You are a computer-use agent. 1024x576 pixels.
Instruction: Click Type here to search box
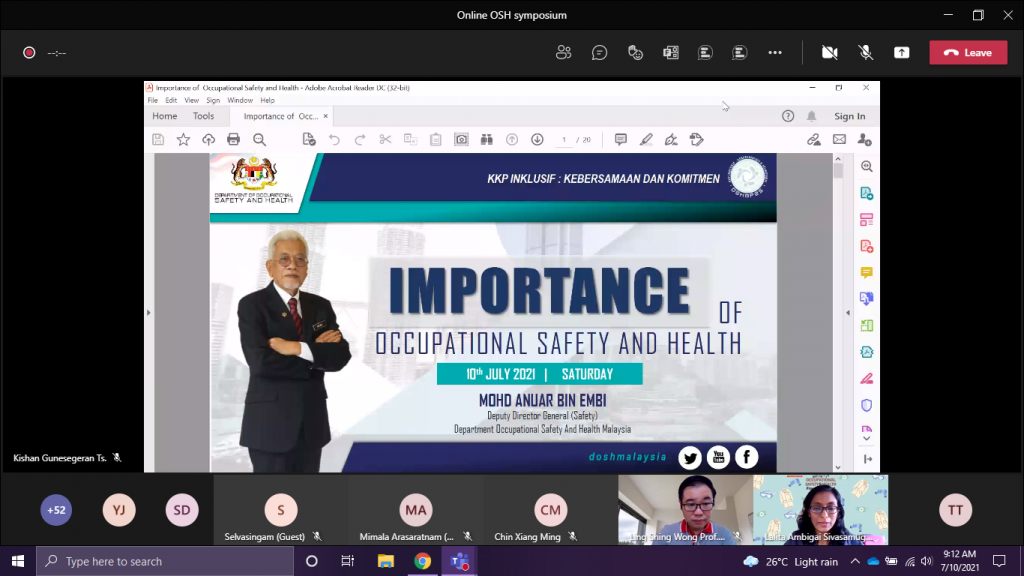[x=165, y=561]
